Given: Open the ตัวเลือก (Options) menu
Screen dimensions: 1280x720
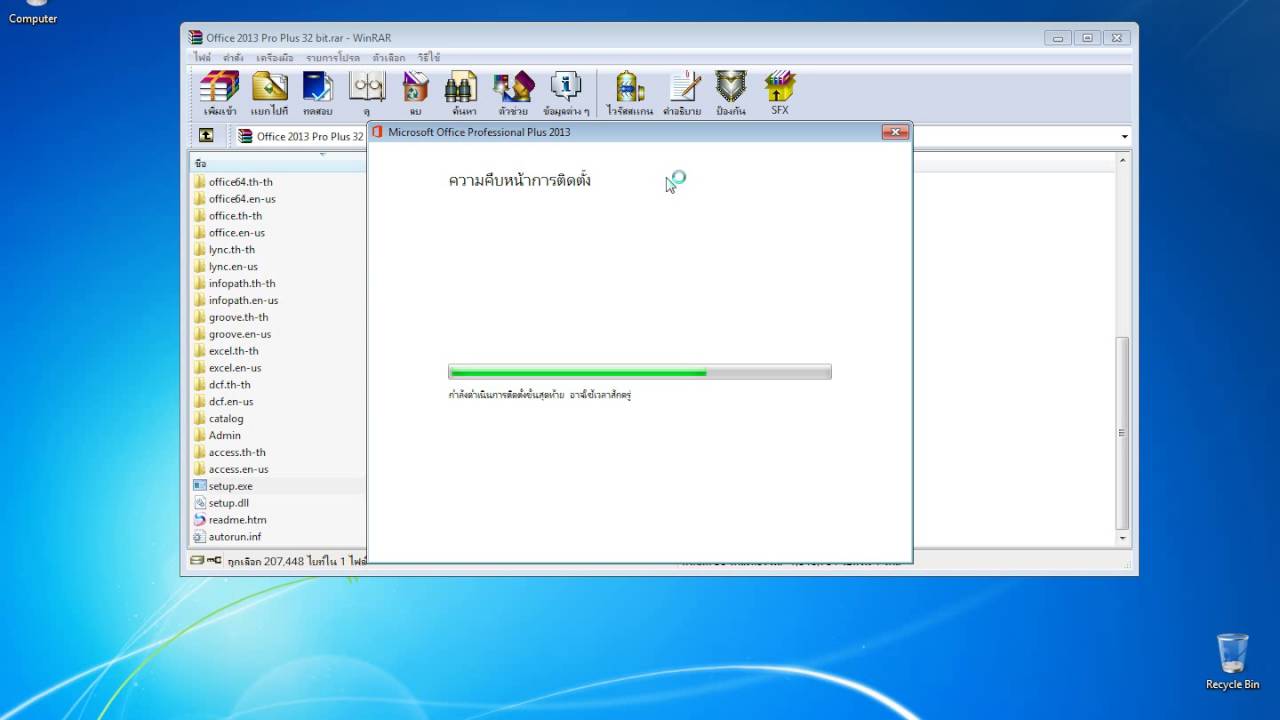Looking at the screenshot, I should point(389,58).
